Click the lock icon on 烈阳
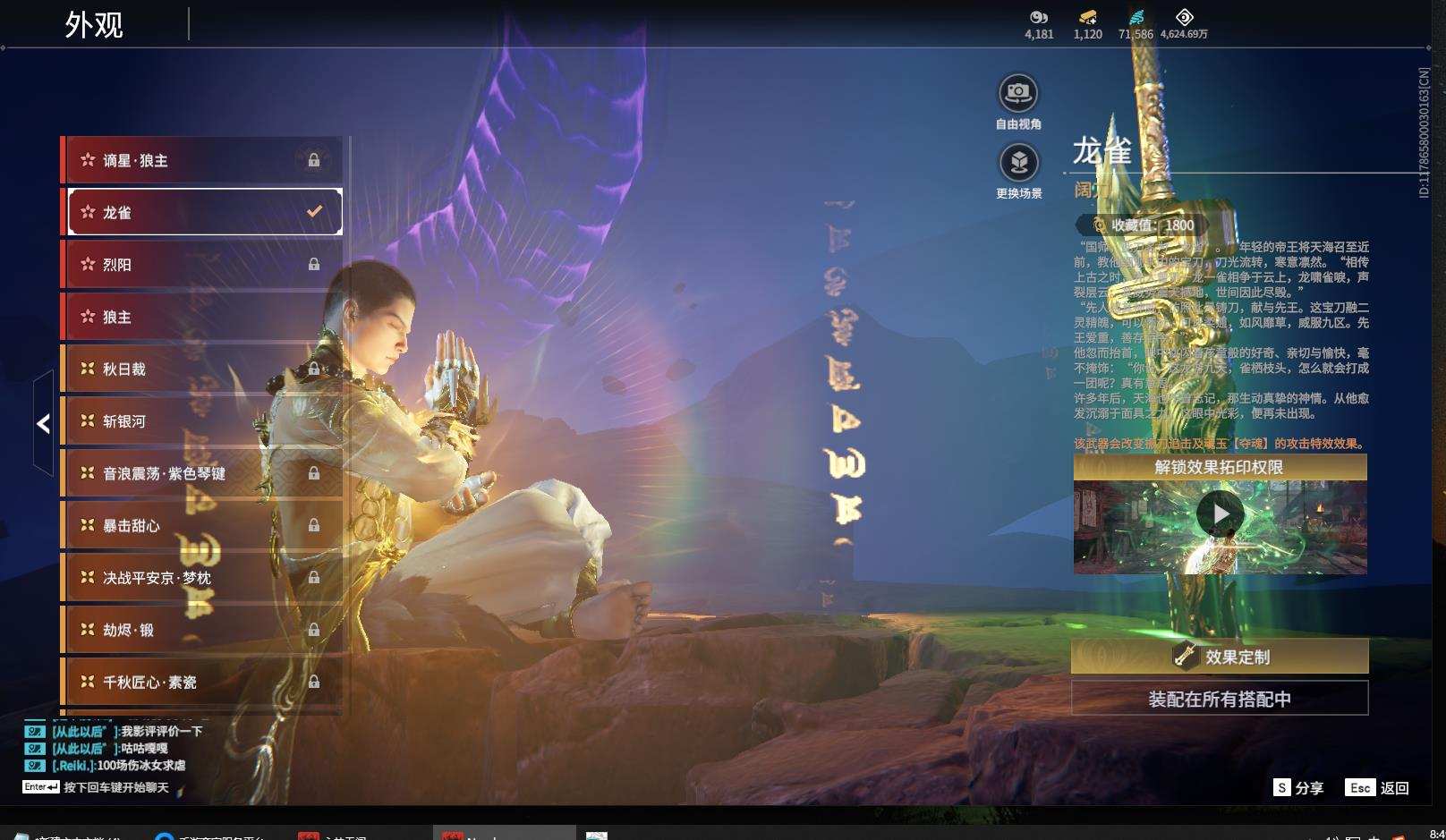The width and height of the screenshot is (1446, 840). (x=314, y=264)
